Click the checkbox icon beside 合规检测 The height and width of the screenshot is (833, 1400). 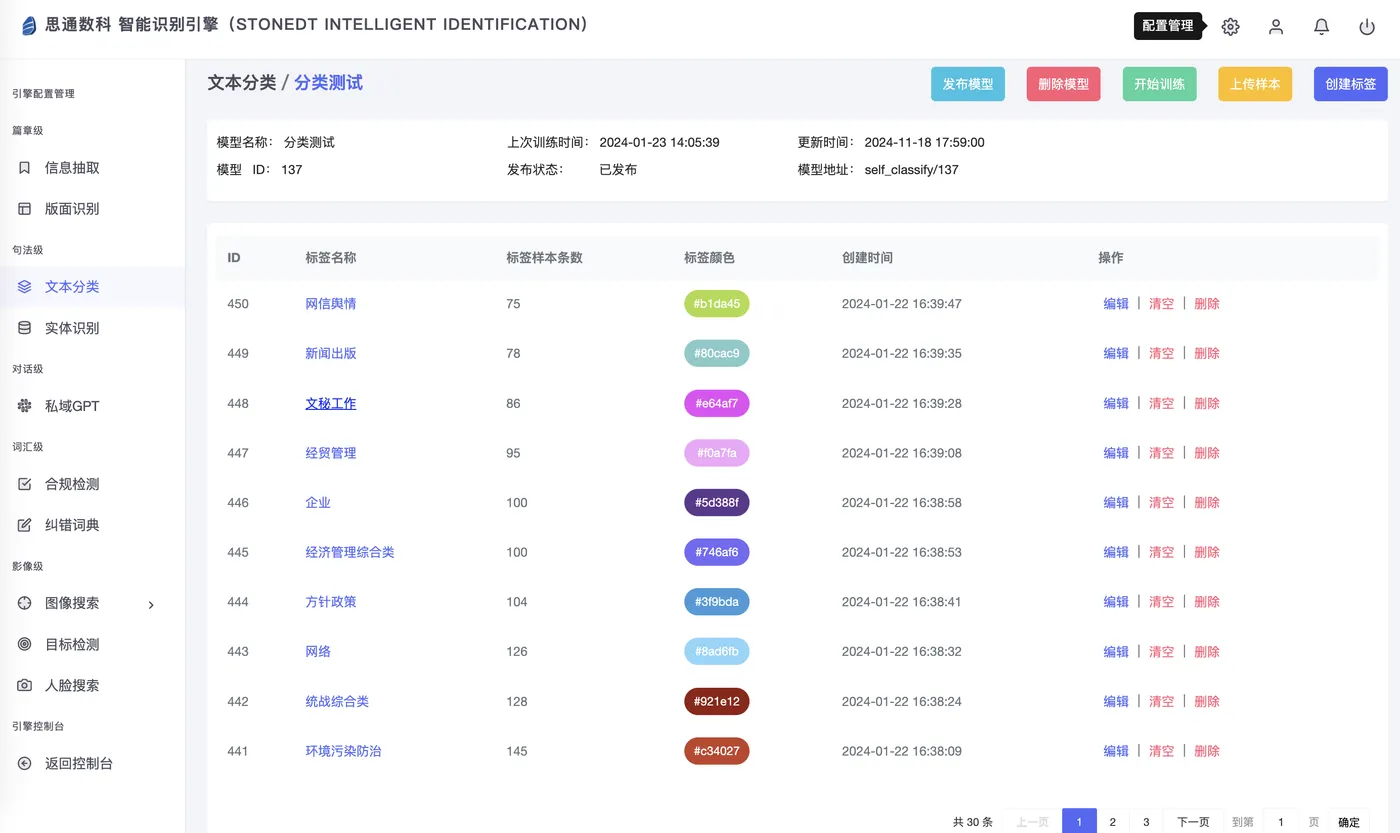point(25,484)
